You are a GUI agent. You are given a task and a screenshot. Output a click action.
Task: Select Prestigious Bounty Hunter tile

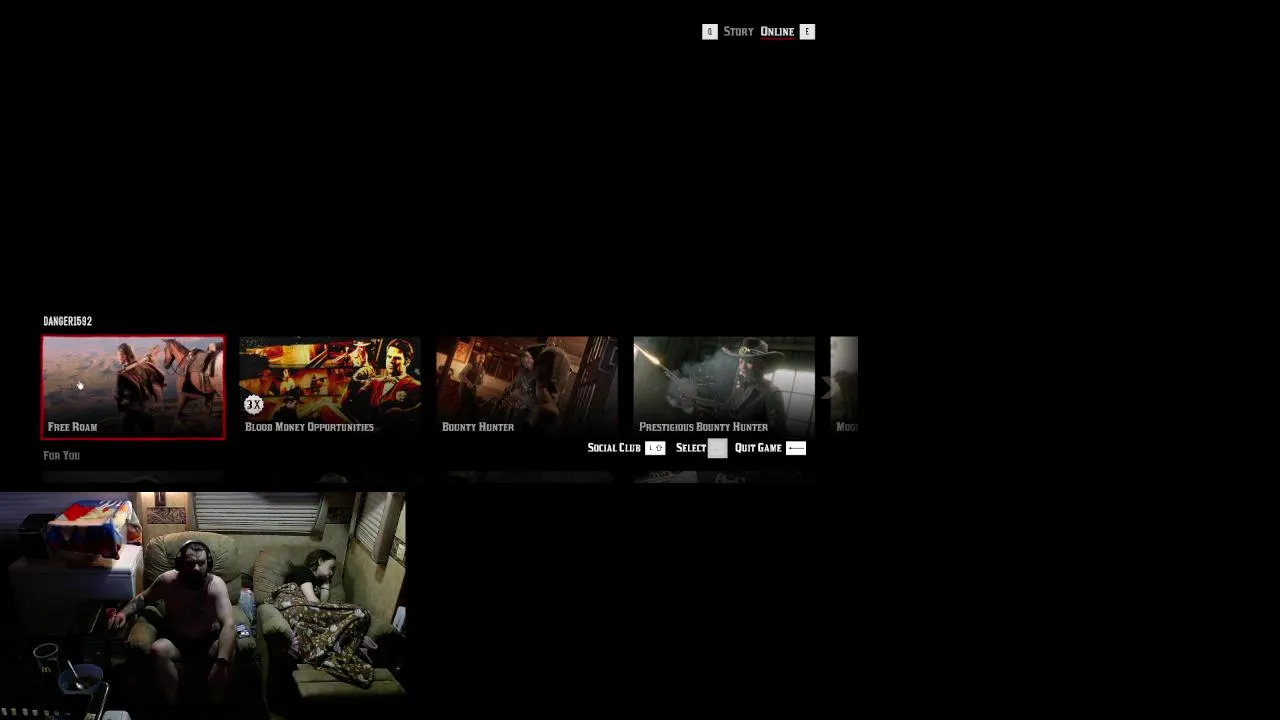[x=724, y=387]
